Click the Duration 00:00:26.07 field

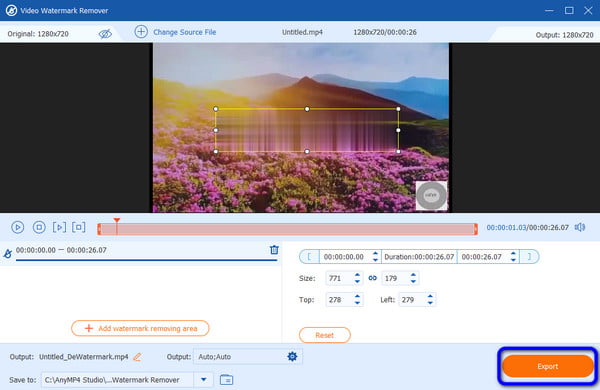(419, 257)
